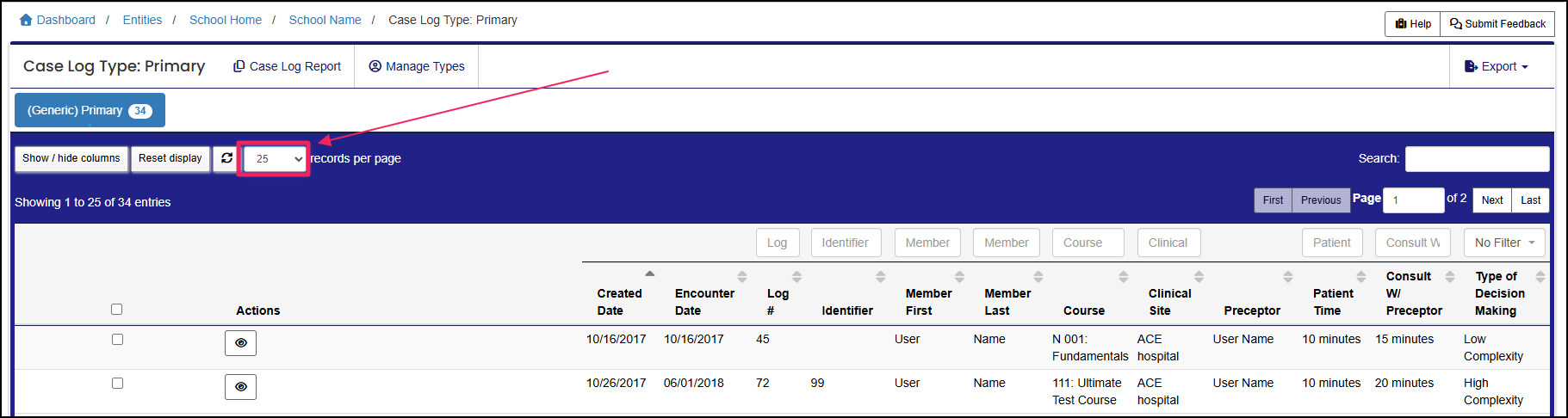Click '111: Ultimate Test Course' cell

(x=1087, y=391)
